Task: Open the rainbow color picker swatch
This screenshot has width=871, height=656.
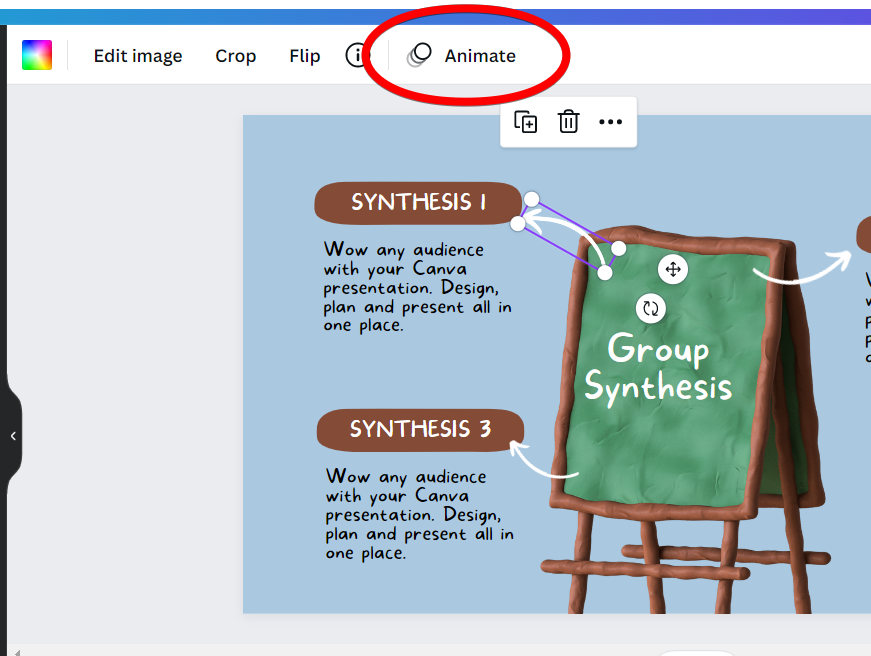Action: pos(37,56)
